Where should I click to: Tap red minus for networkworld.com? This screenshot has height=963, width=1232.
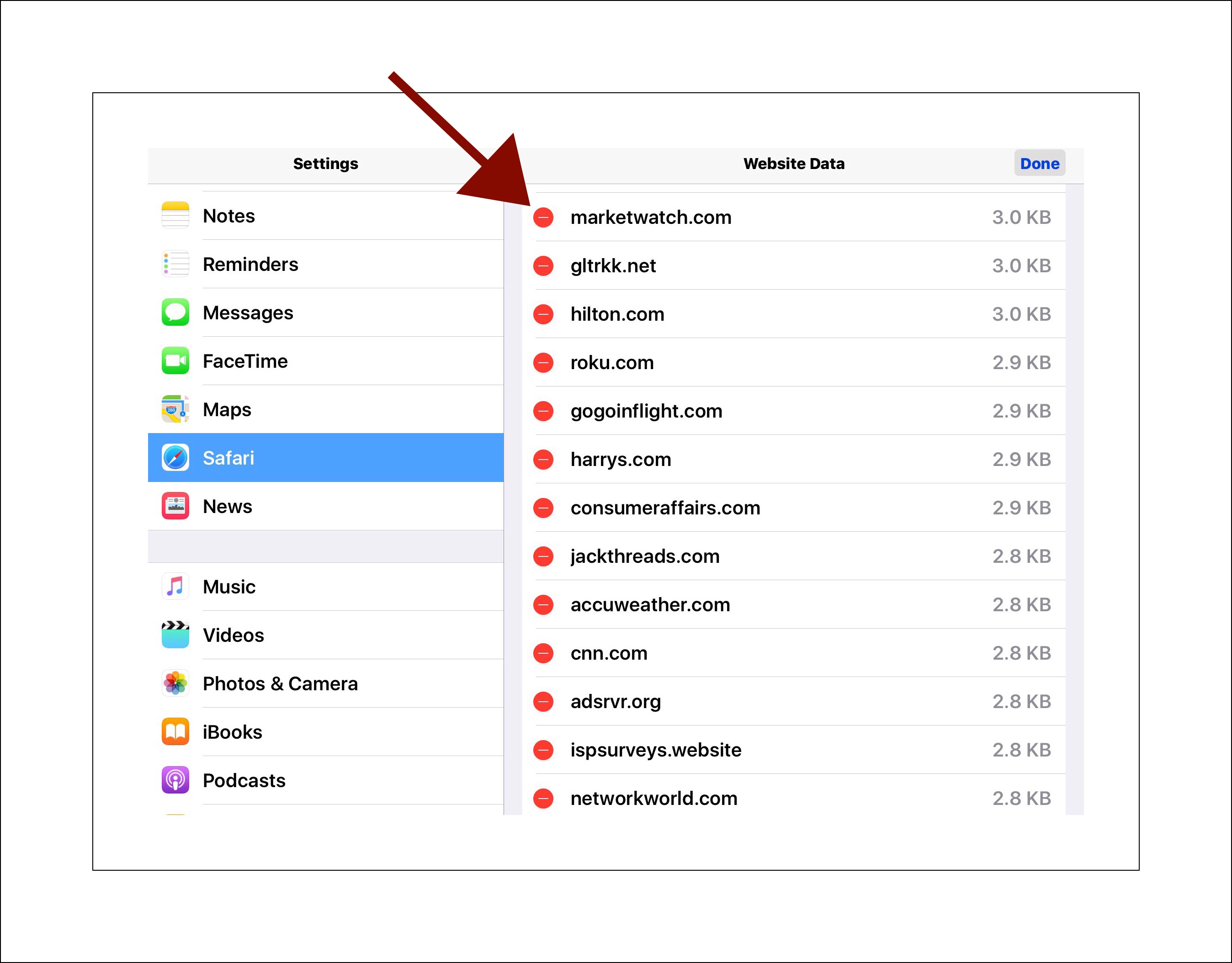coord(543,799)
